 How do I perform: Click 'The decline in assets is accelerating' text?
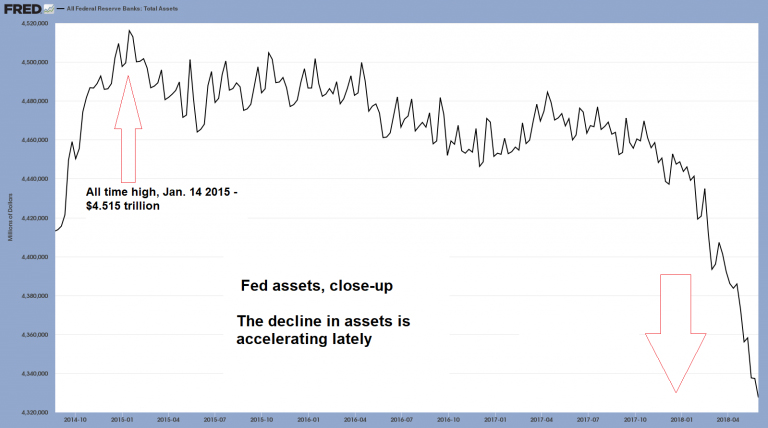pos(324,330)
